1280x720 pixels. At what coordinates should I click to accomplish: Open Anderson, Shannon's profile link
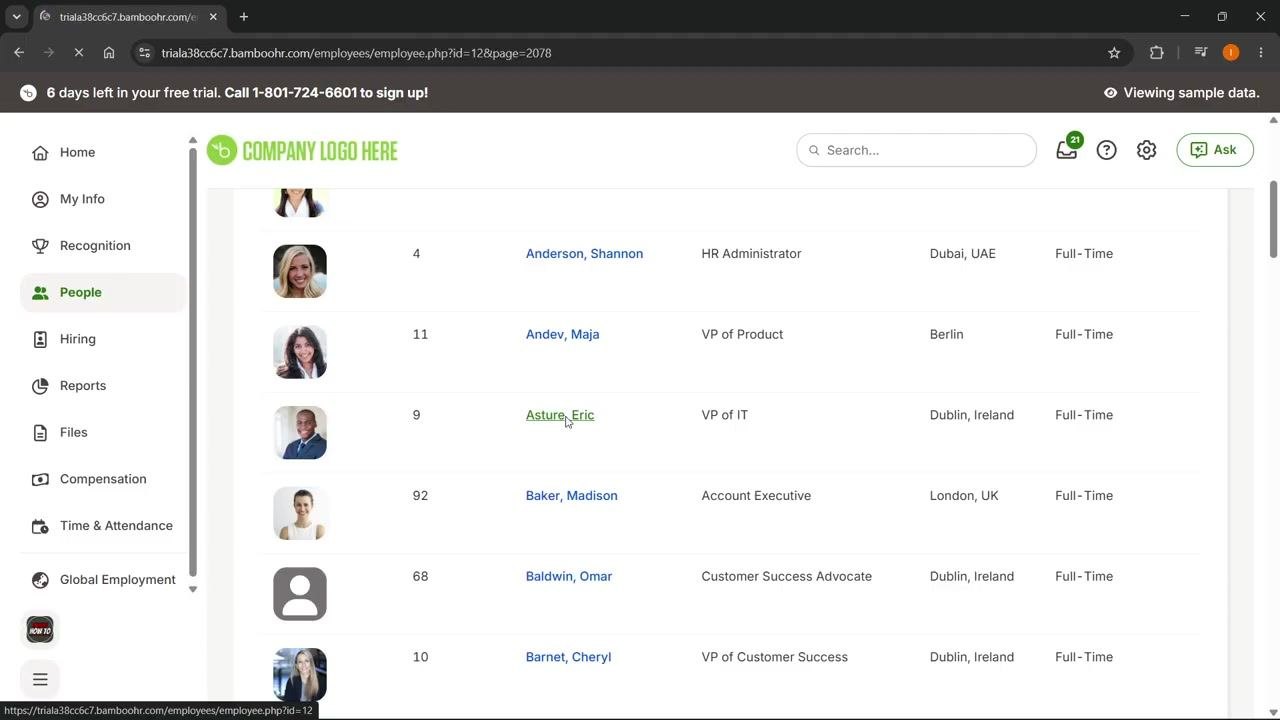584,254
